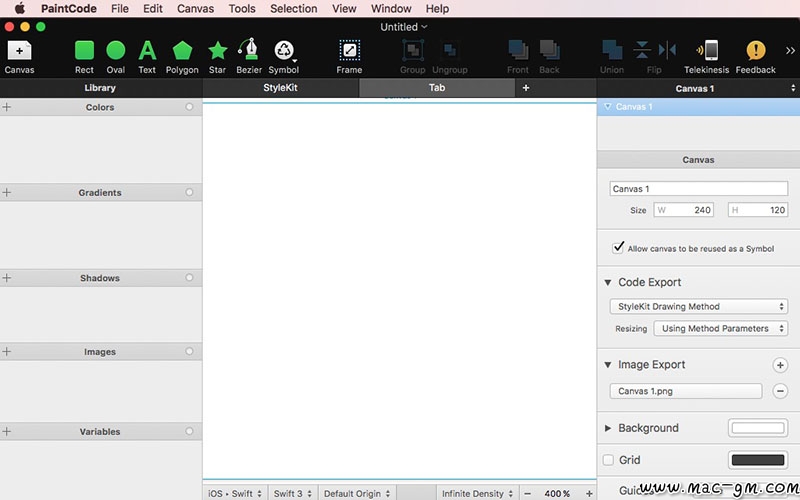800x500 pixels.
Task: Toggle the Colors section circle indicator
Action: tap(189, 107)
